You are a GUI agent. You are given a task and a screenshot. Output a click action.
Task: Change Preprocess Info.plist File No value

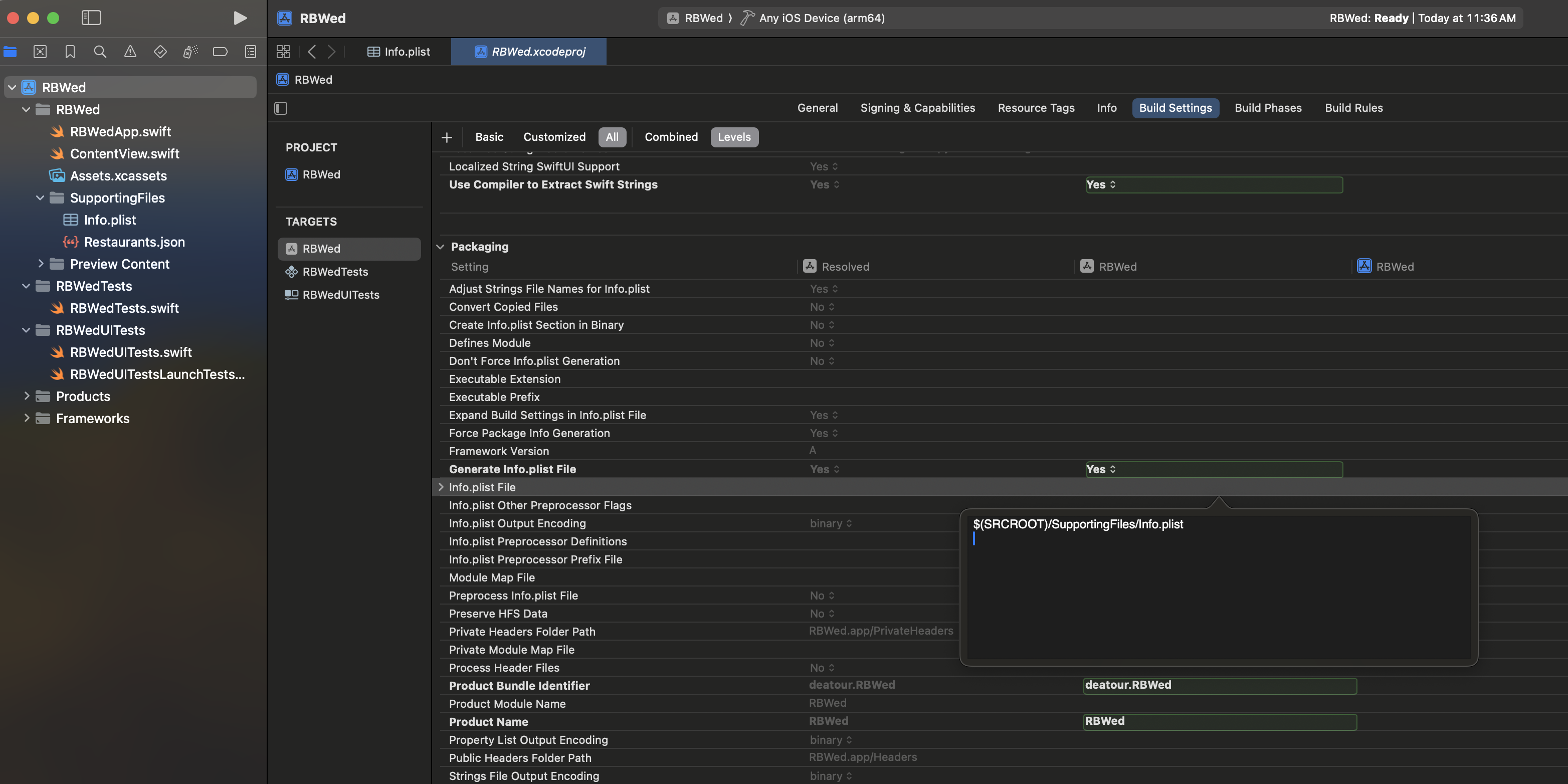coord(822,596)
